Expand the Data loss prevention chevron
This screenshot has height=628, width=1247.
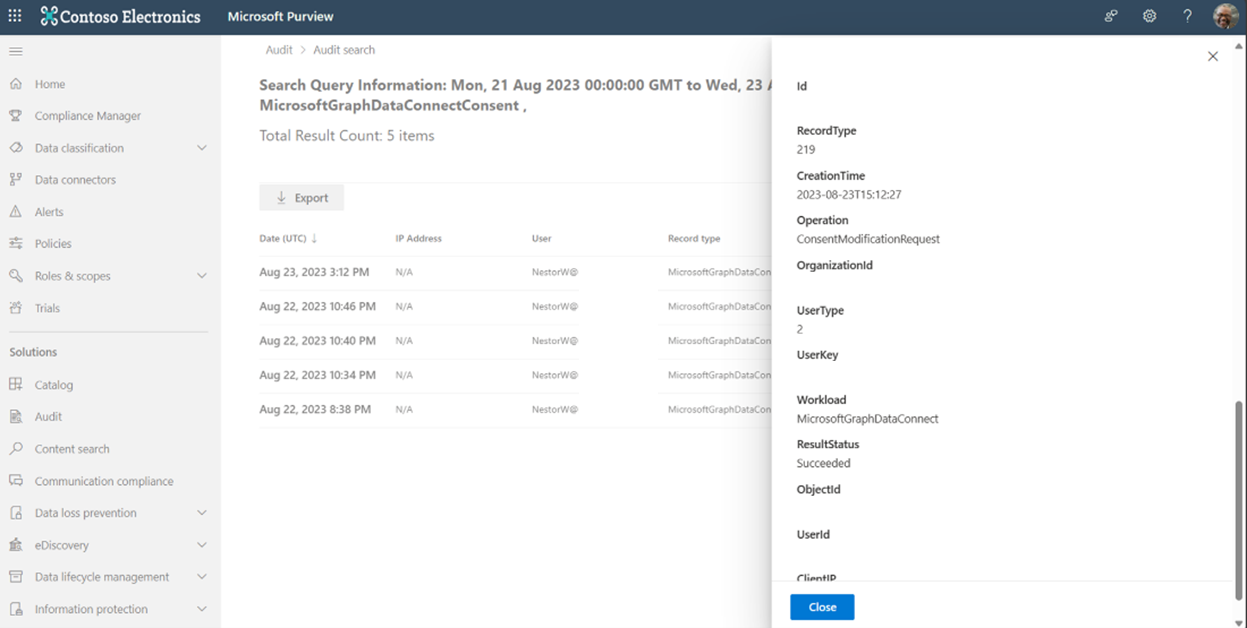(x=202, y=513)
